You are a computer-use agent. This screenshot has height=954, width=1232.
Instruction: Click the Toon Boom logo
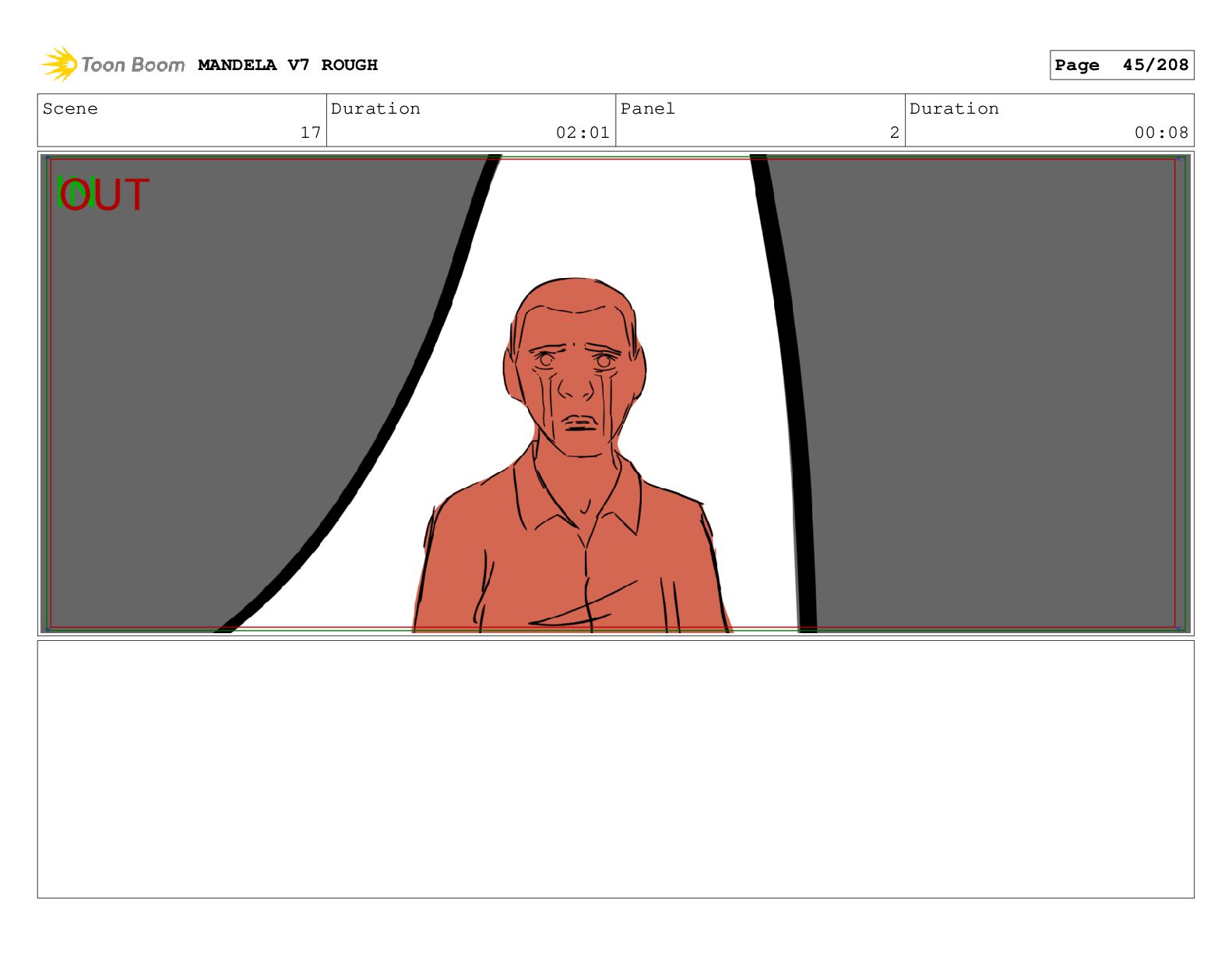point(113,65)
